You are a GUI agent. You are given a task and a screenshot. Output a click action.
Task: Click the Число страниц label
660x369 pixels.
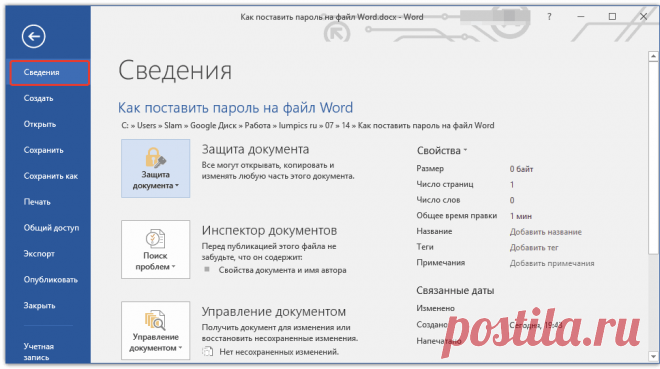pos(445,184)
